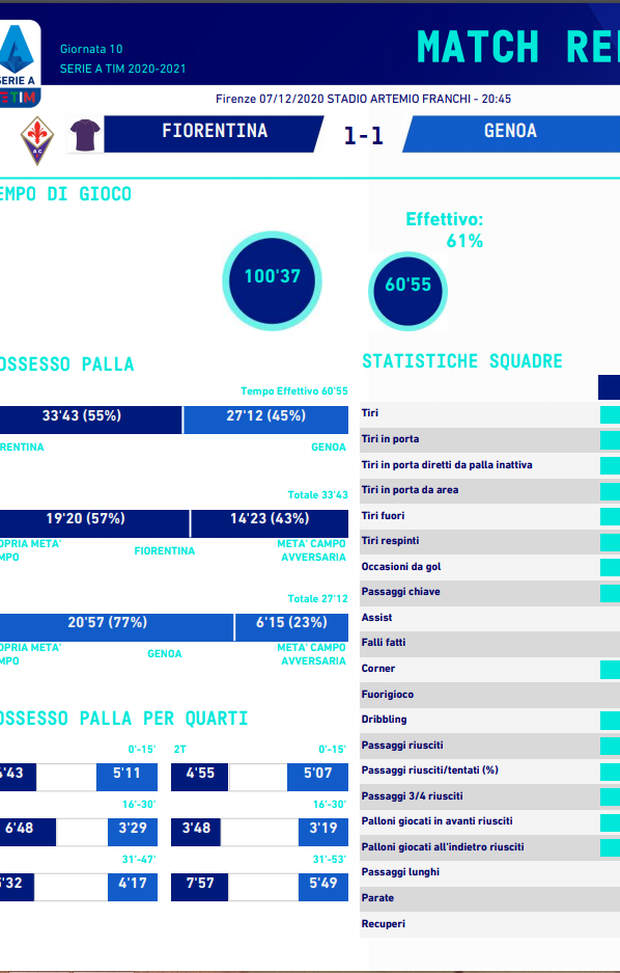Screen dimensions: 620x973
Task: Click the Serie A TIM league logo
Action: [20, 62]
